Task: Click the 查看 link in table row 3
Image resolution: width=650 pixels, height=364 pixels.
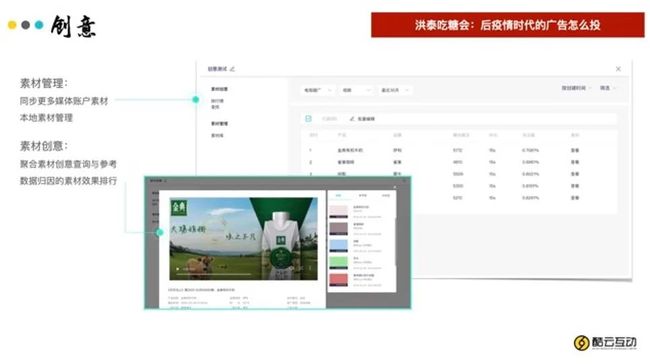Action: pyautogui.click(x=575, y=174)
